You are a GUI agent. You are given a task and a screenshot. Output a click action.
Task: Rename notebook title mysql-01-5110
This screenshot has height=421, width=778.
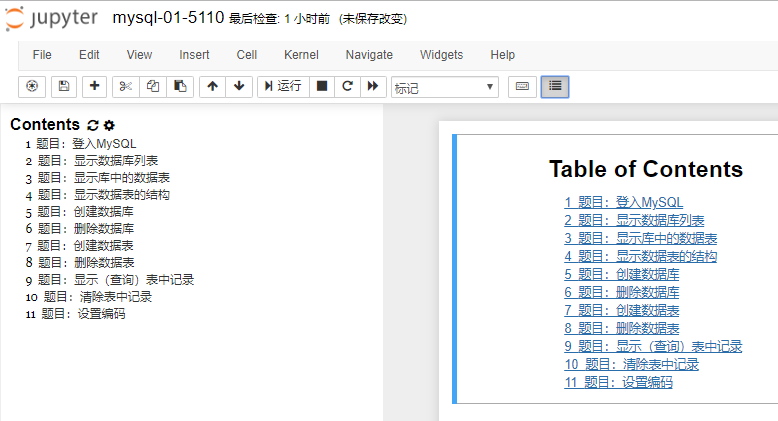pyautogui.click(x=168, y=18)
